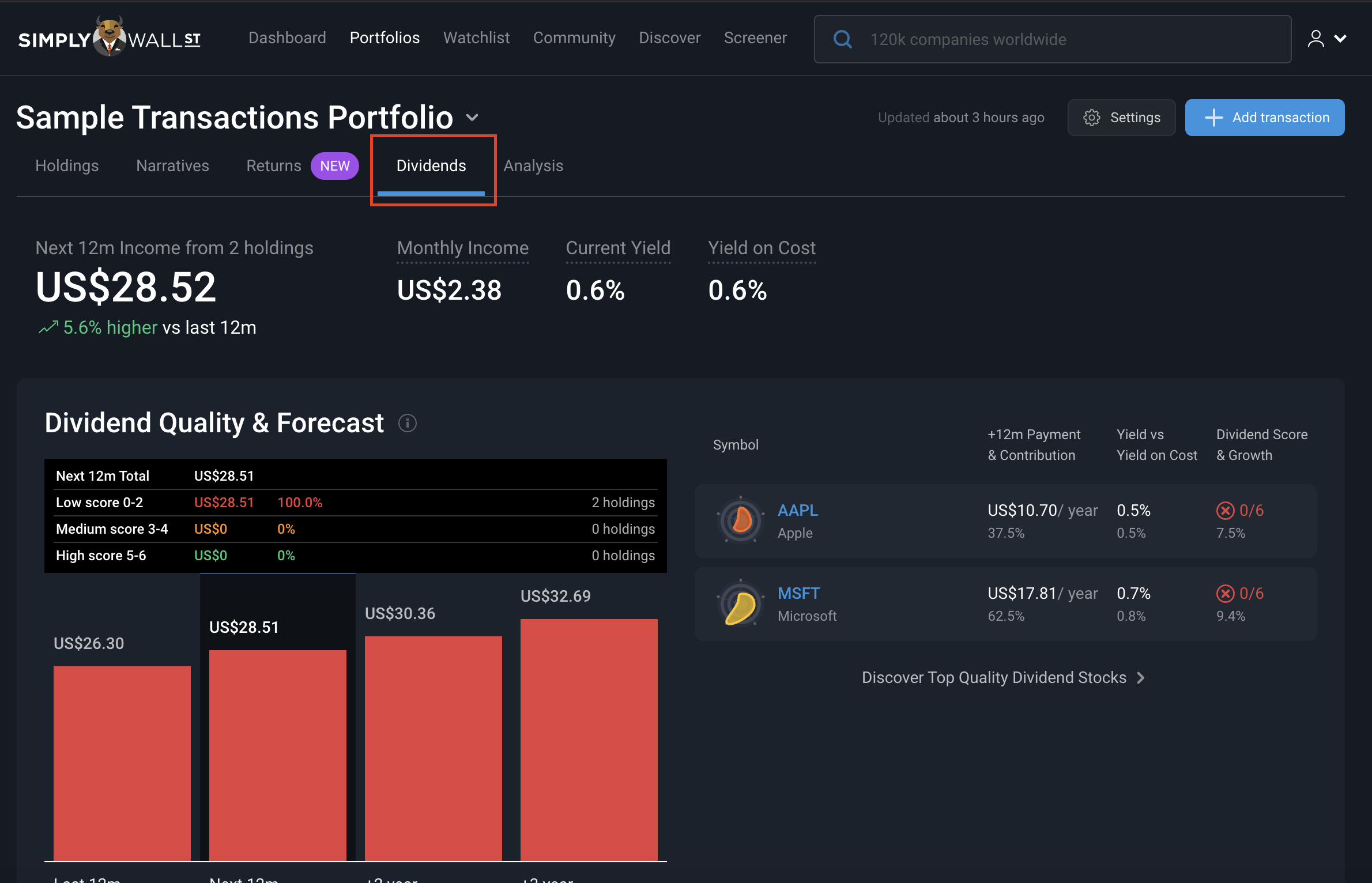Click the Yield on Cost label
The image size is (1372, 883).
pyautogui.click(x=762, y=248)
